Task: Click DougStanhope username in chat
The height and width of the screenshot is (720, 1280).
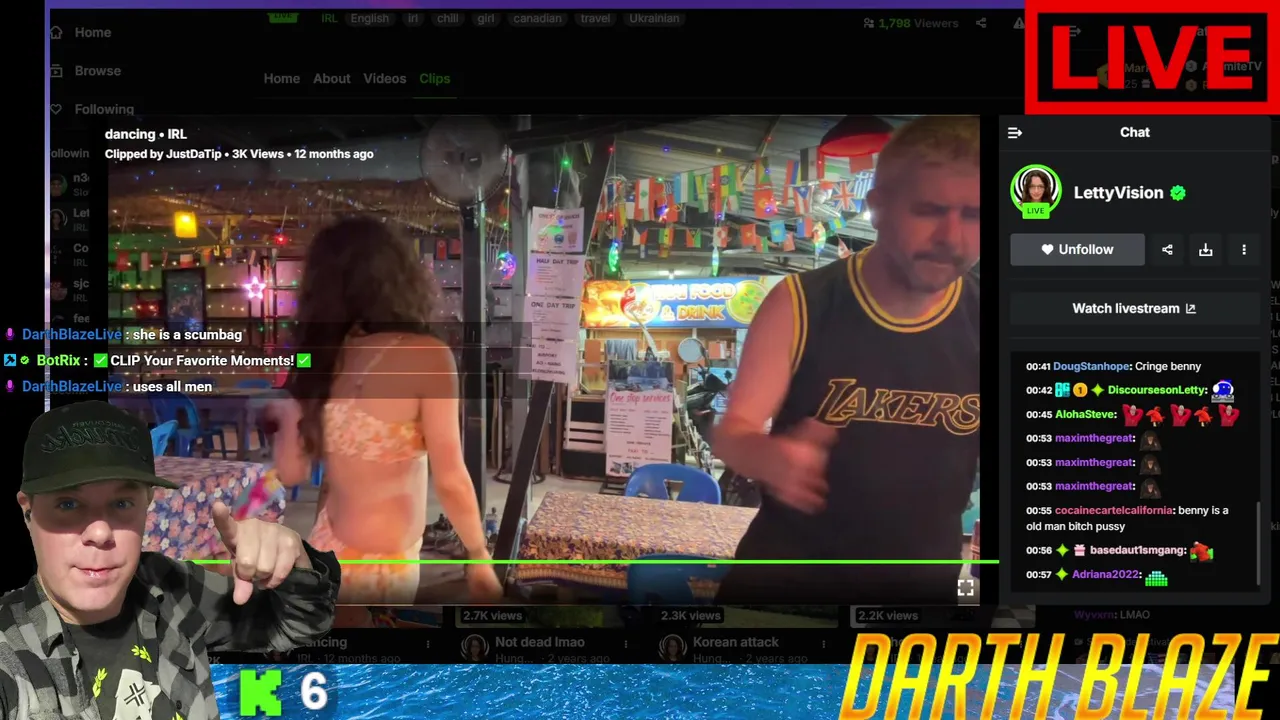Action: coord(1091,366)
